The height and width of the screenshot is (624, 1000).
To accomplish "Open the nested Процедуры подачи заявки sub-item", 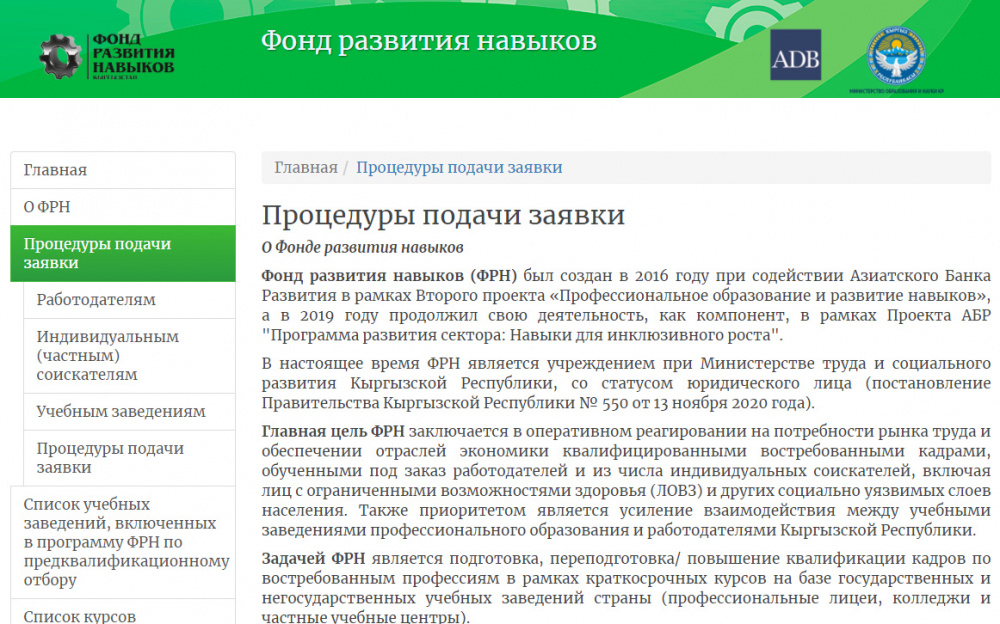I will coord(110,458).
